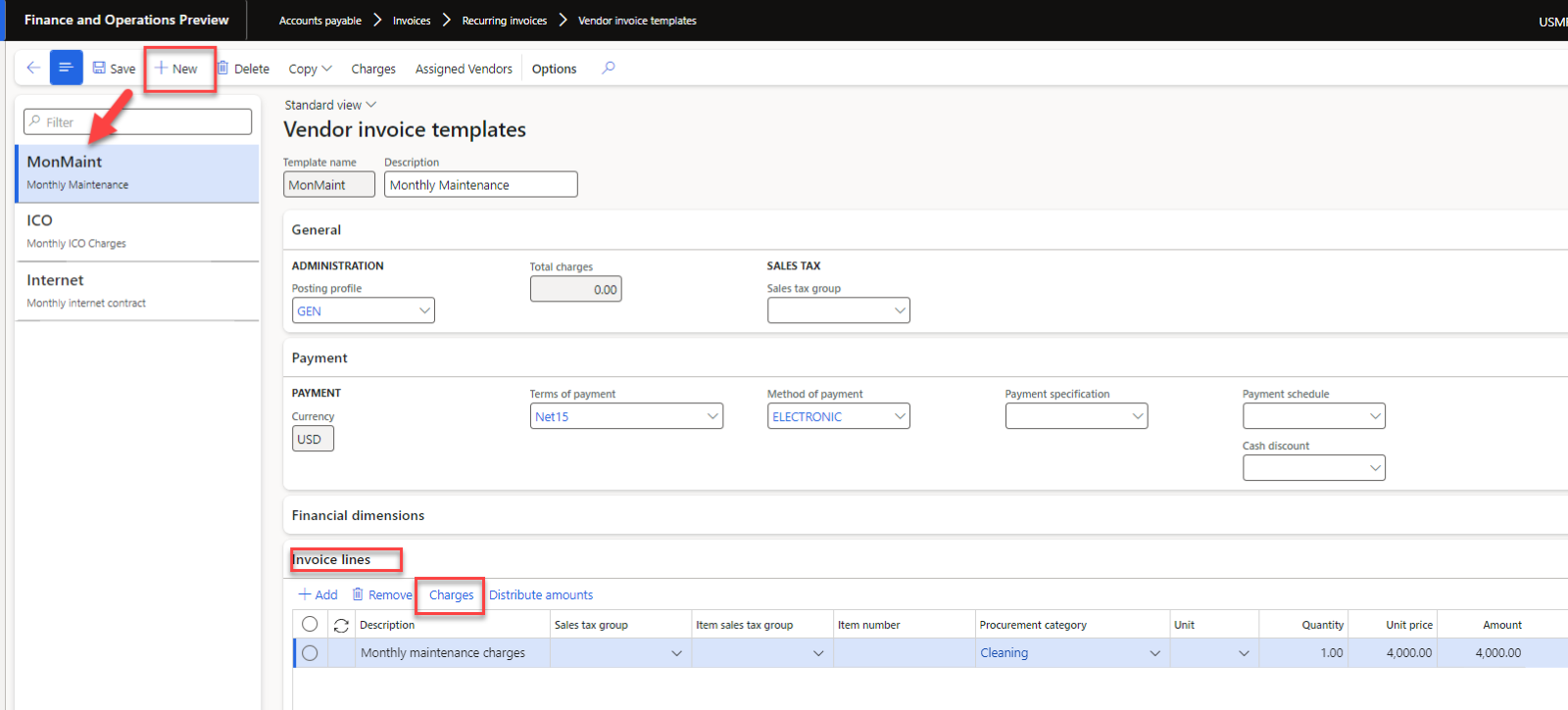Image resolution: width=1568 pixels, height=710 pixels.
Task: Select the Internet template
Action: tap(137, 291)
